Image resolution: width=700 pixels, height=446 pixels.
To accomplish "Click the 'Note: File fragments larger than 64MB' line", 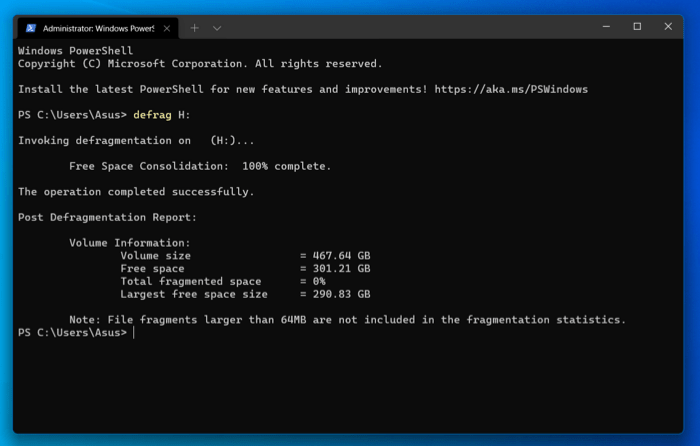I will pos(347,320).
